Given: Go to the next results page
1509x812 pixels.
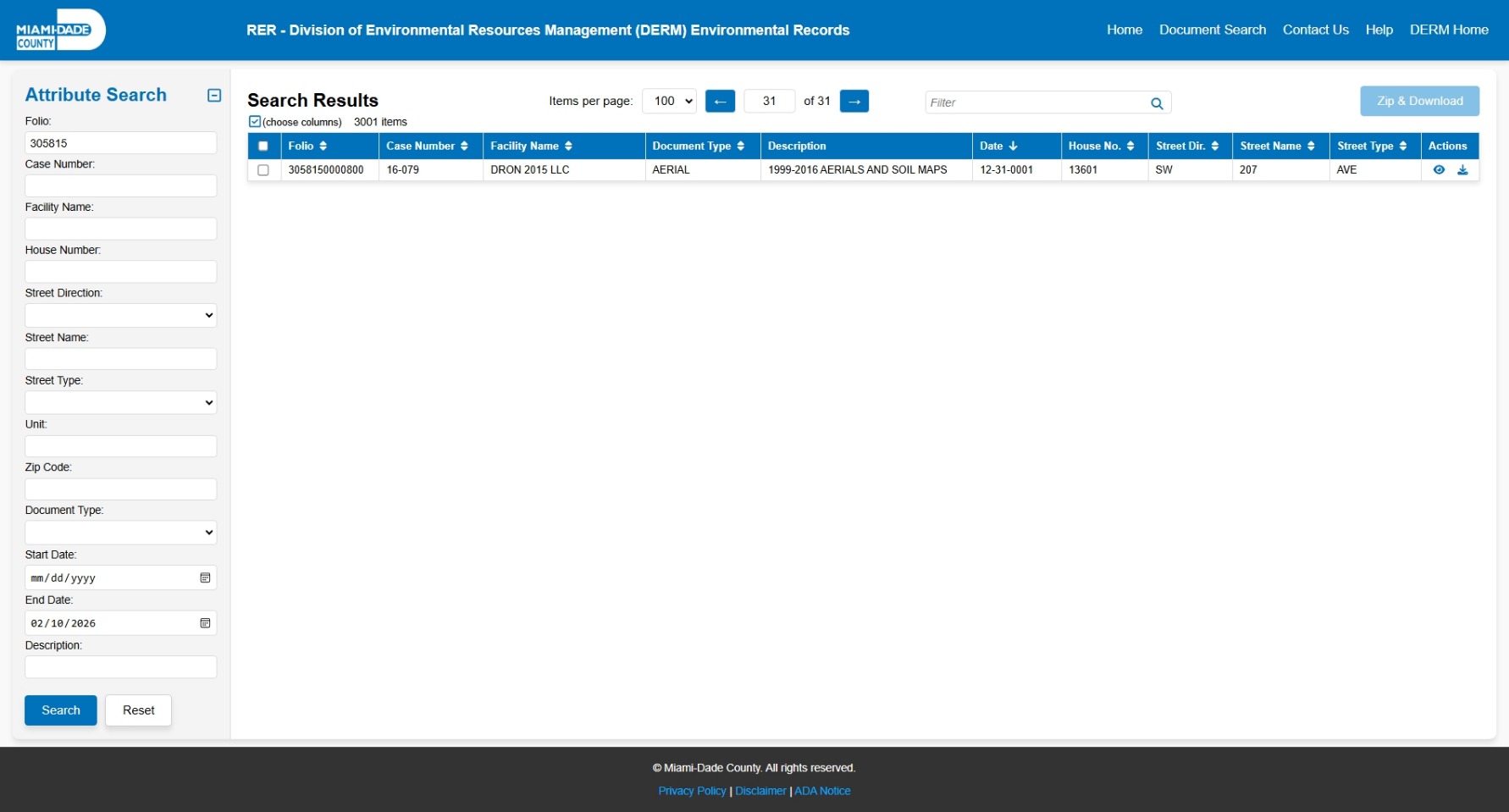Looking at the screenshot, I should click(854, 102).
